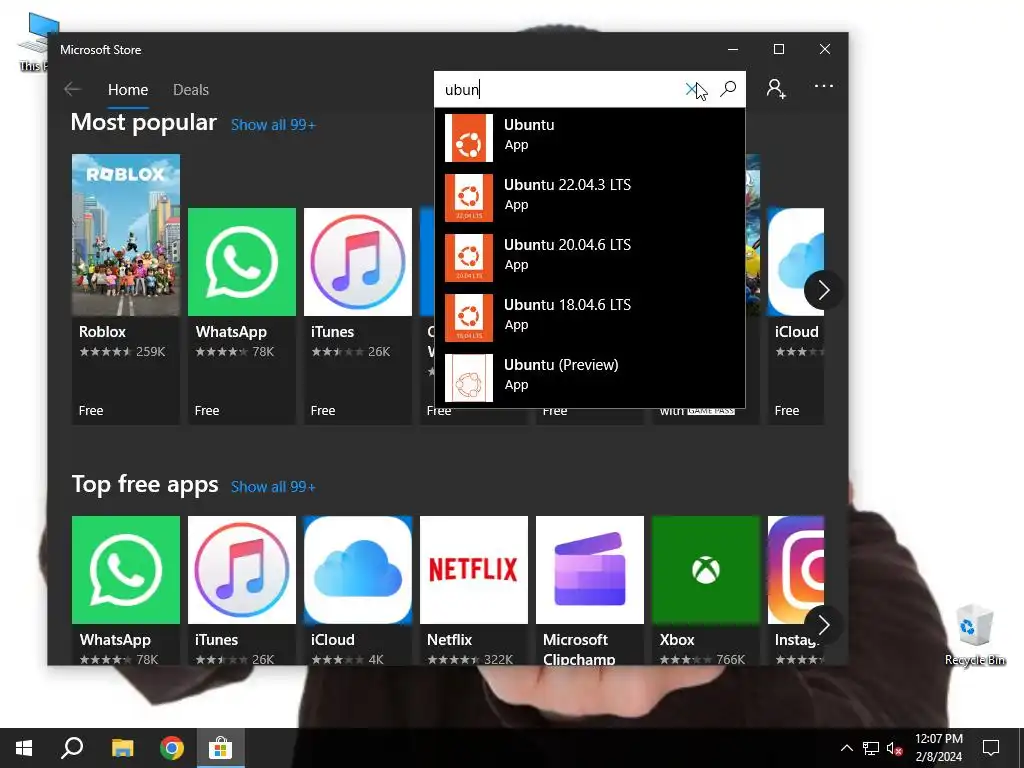Image resolution: width=1024 pixels, height=768 pixels.
Task: Select the Ubuntu app suggestion
Action: (590, 138)
